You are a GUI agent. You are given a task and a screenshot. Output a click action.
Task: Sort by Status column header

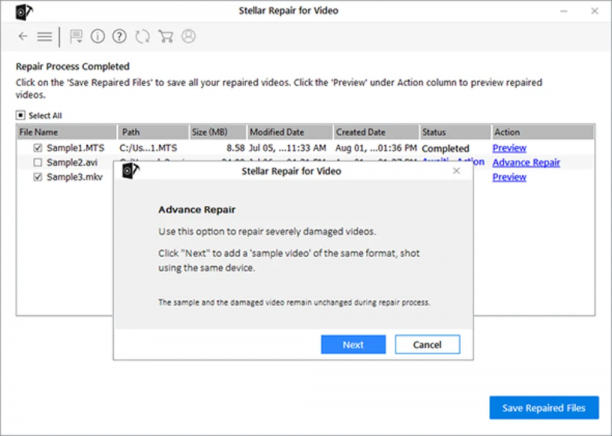tap(455, 132)
